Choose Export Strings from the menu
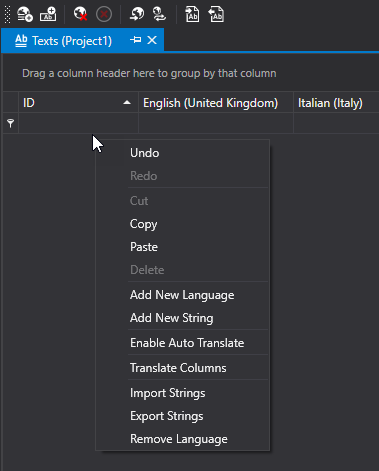379x471 pixels. (167, 416)
